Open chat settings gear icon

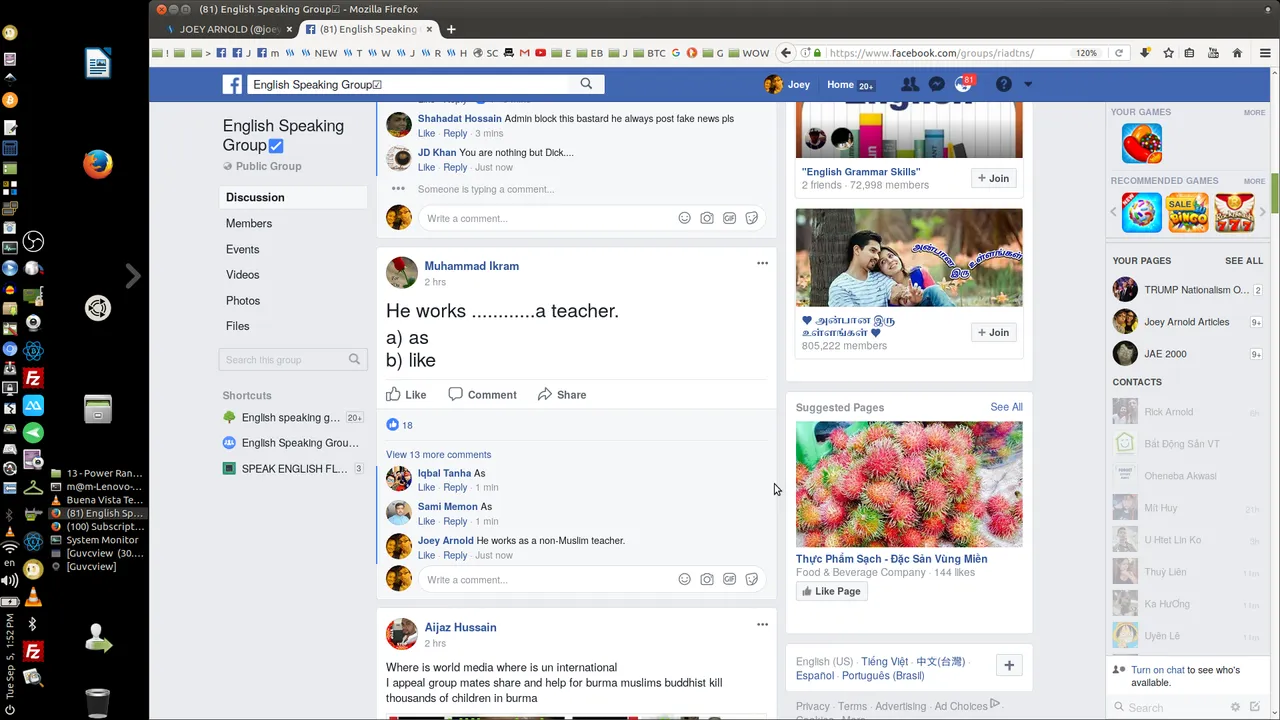click(x=1235, y=707)
